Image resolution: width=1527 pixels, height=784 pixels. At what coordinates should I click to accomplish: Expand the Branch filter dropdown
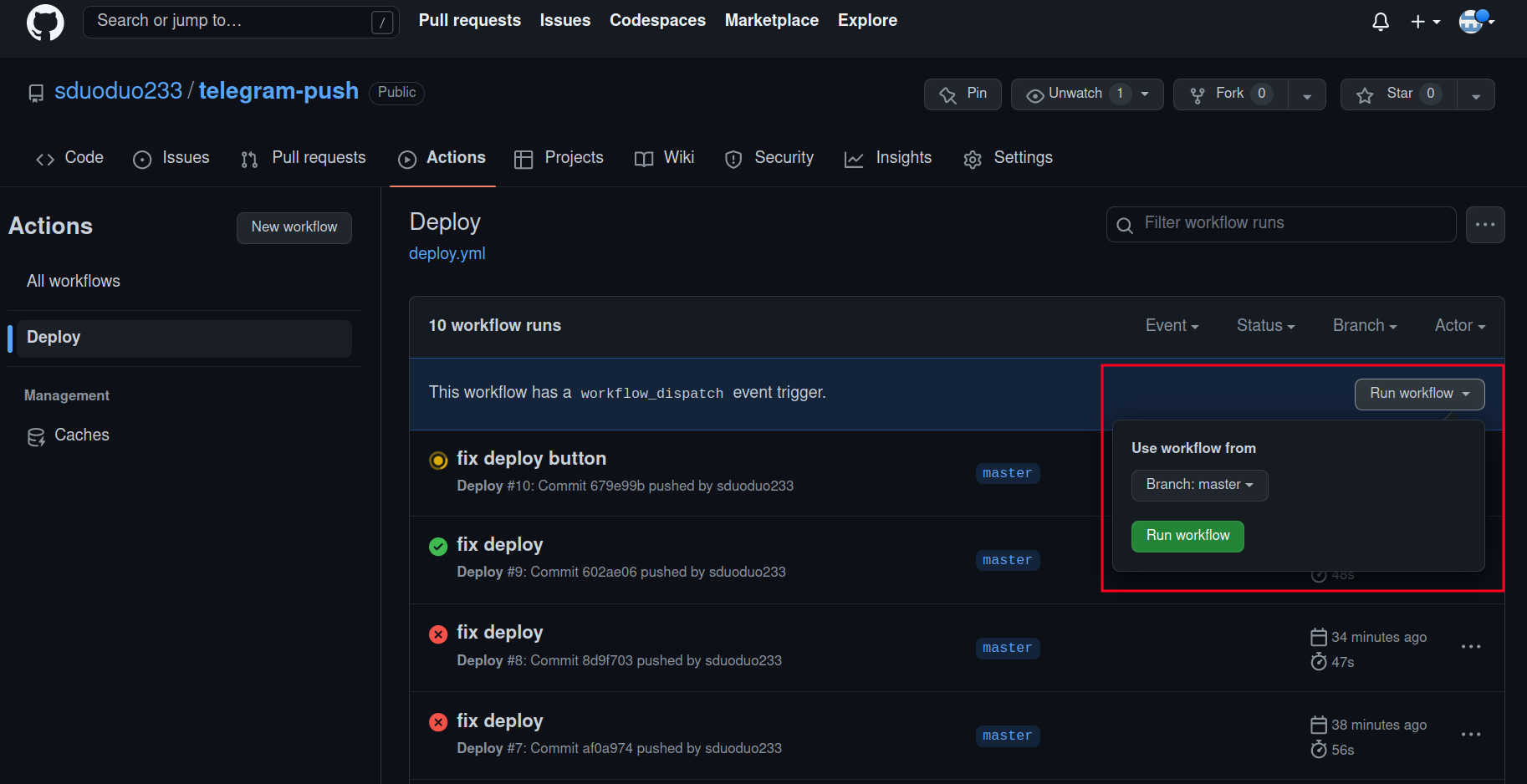(x=1365, y=326)
